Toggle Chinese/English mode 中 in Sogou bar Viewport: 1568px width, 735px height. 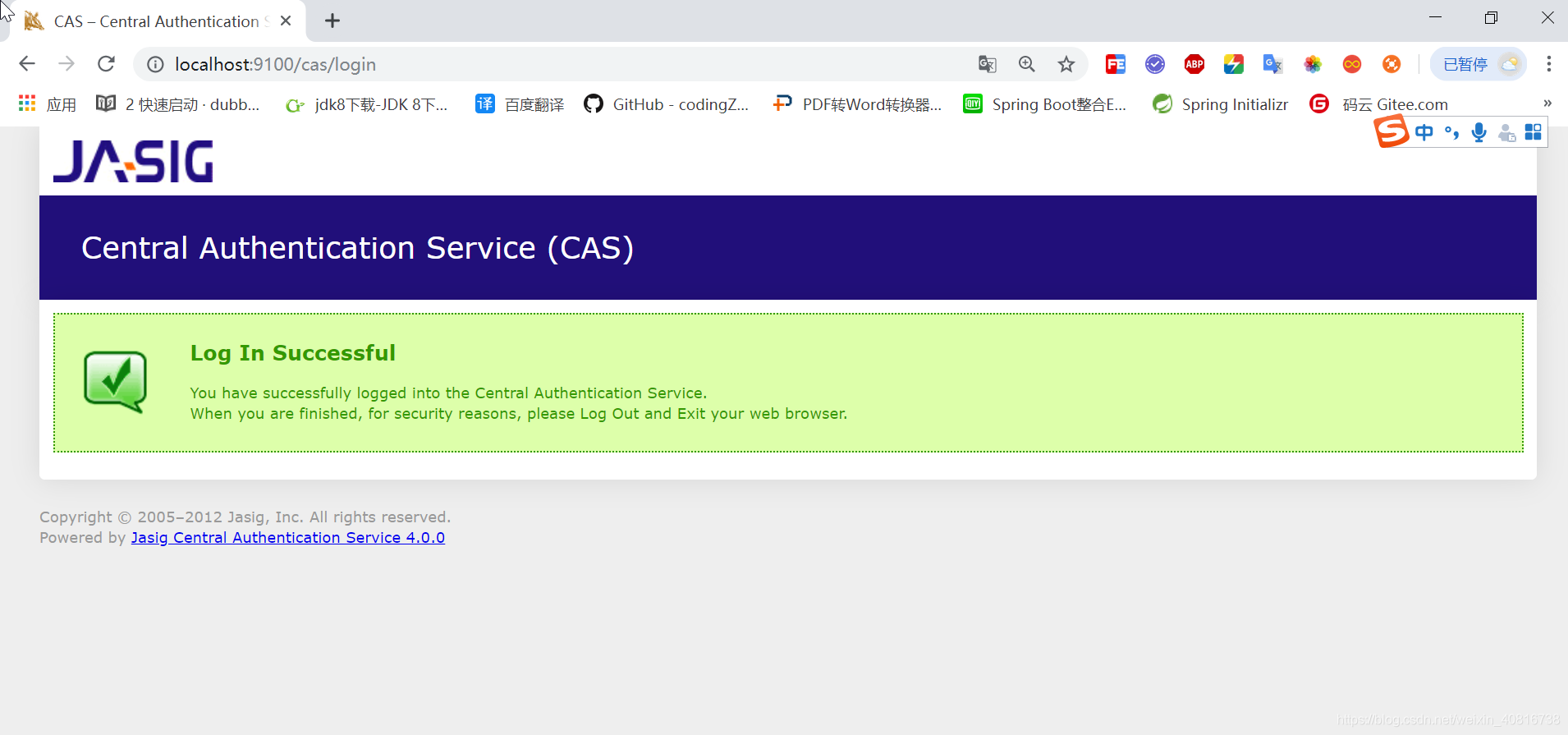tap(1424, 132)
